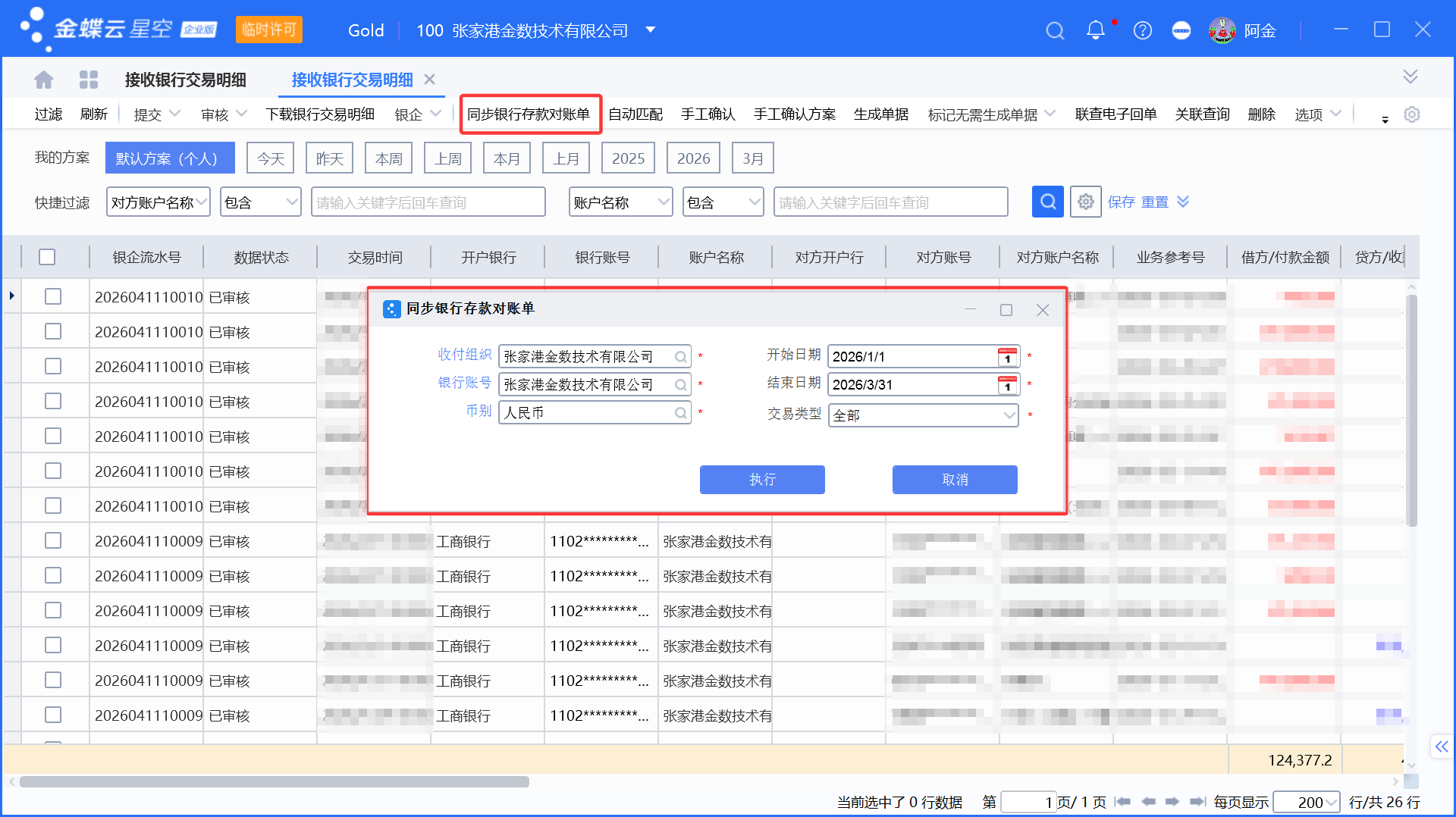Image resolution: width=1456 pixels, height=817 pixels.
Task: Go to last page arrow
Action: coord(1197,802)
